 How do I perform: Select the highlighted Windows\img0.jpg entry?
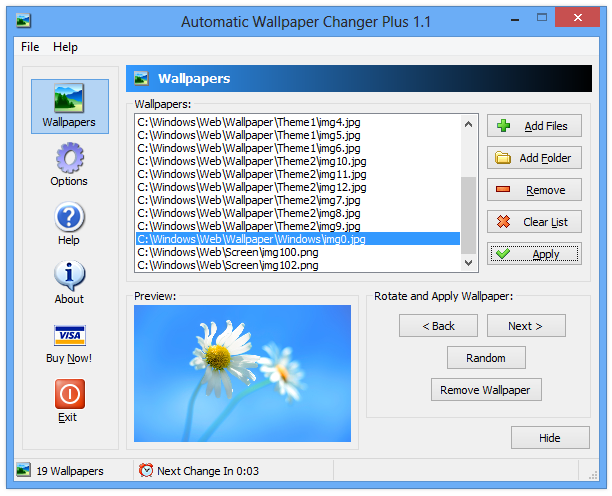coord(298,239)
